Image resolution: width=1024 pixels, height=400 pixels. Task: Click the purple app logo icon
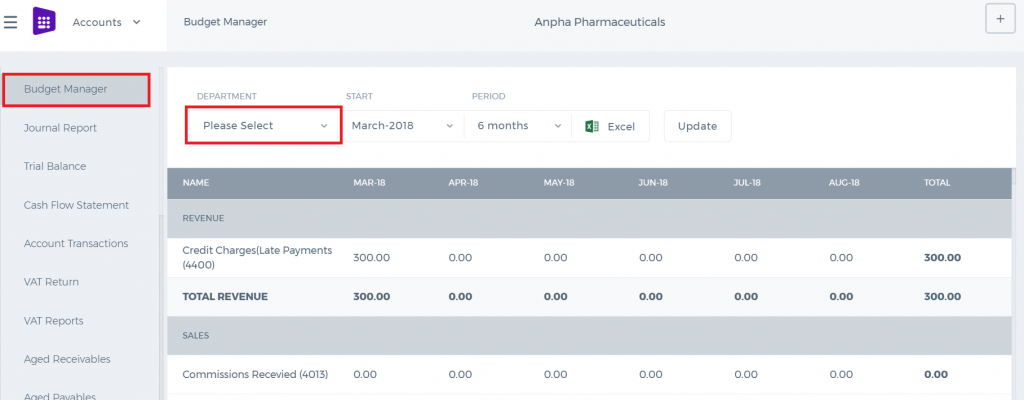44,22
